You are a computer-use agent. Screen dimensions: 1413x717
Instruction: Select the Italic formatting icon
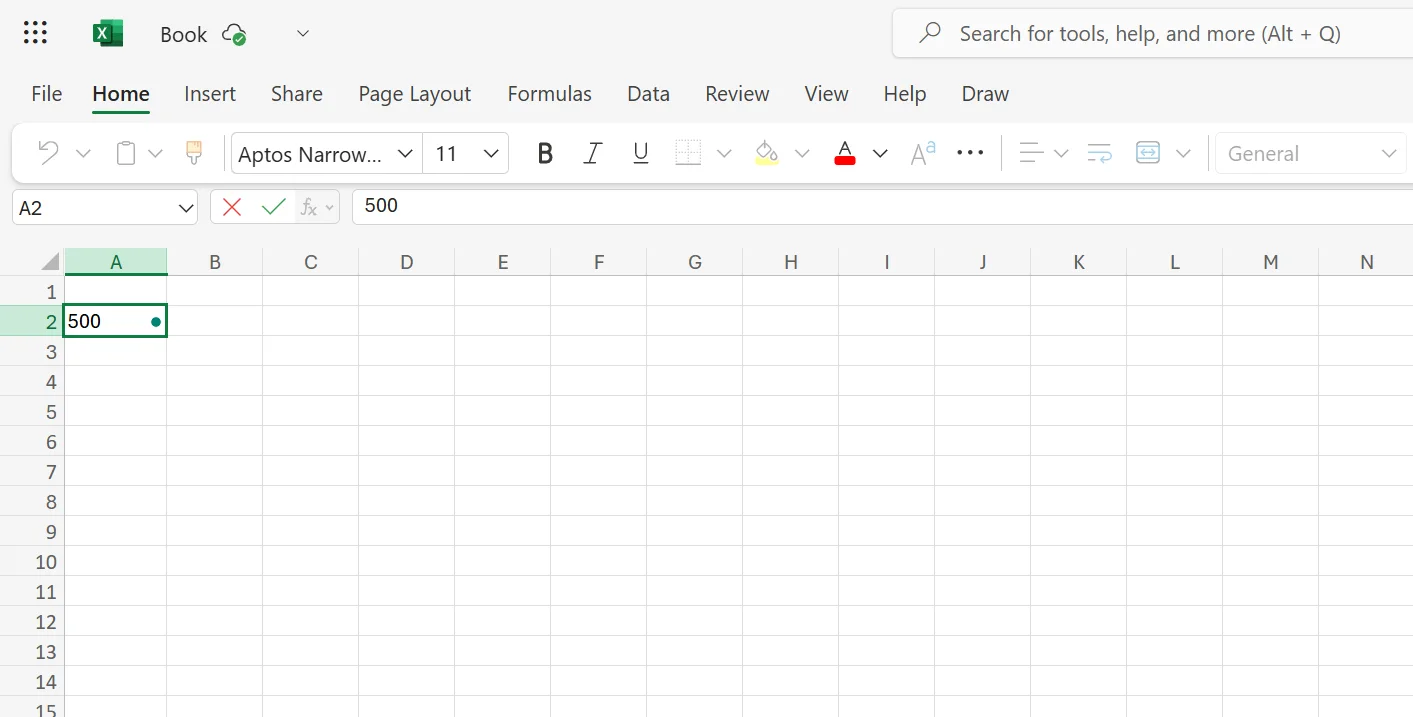coord(592,153)
